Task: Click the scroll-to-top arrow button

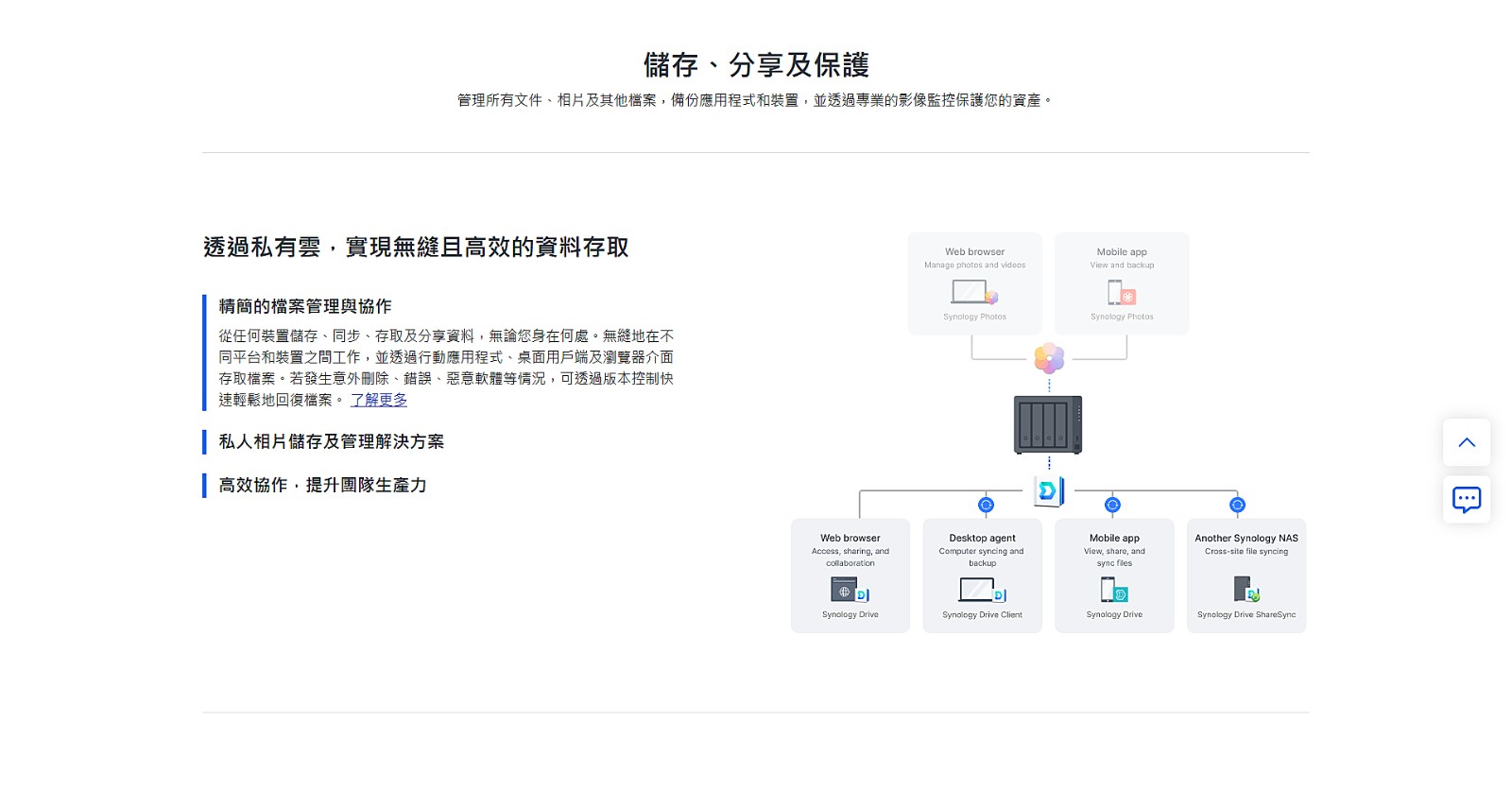Action: [x=1466, y=442]
